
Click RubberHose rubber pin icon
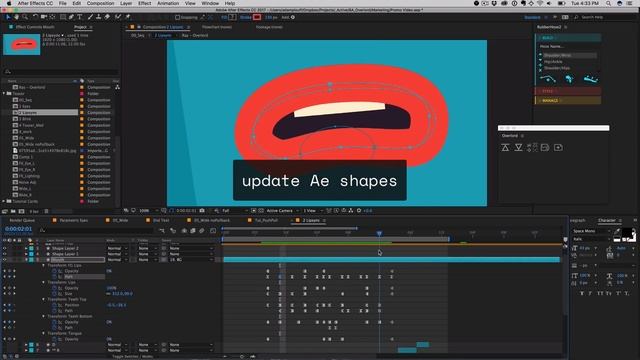590,78
